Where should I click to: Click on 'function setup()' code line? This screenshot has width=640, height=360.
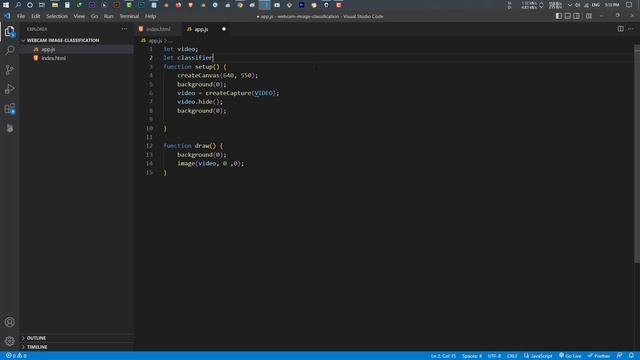coord(195,67)
